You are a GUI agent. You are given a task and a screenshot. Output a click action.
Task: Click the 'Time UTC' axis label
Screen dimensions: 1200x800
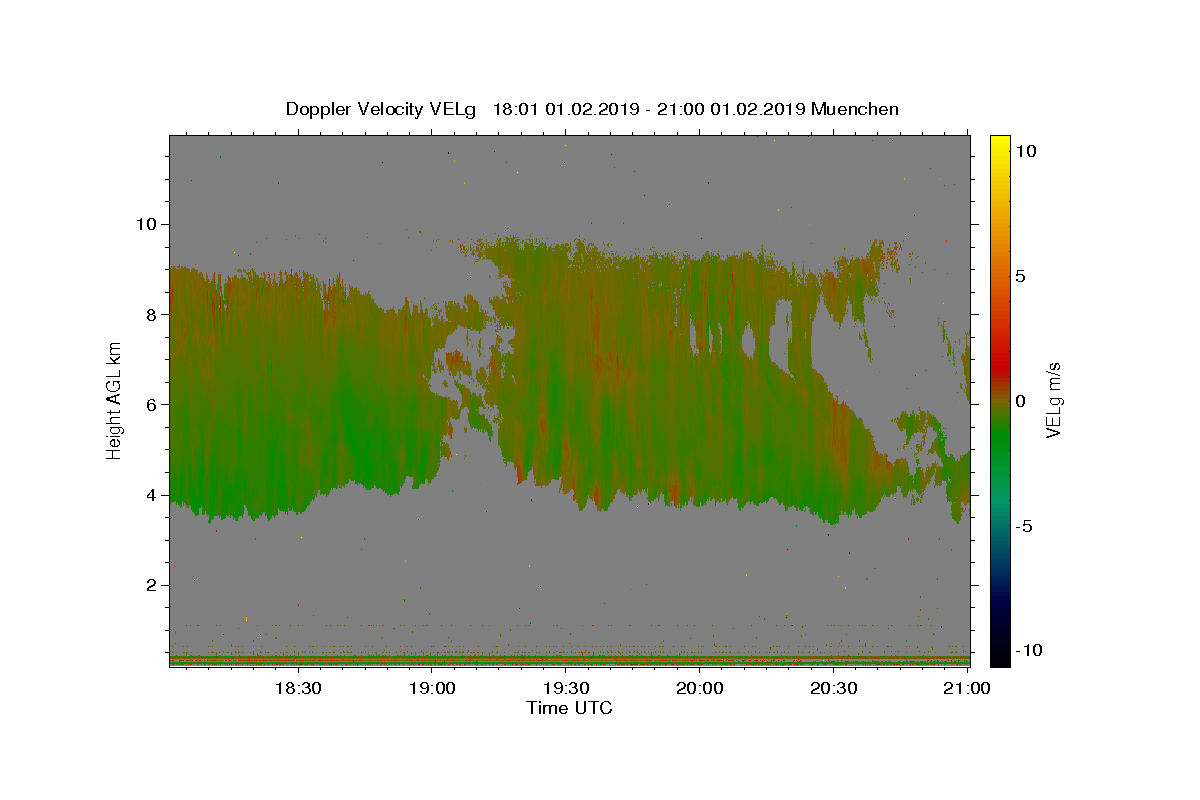tap(569, 708)
